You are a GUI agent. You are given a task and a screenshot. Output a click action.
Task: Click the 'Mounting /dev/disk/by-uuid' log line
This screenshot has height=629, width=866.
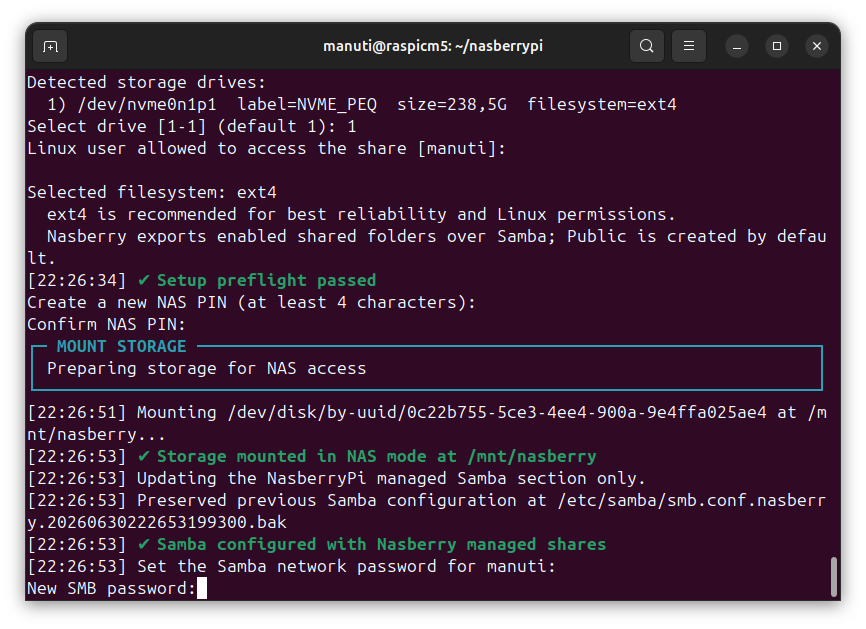(x=426, y=423)
